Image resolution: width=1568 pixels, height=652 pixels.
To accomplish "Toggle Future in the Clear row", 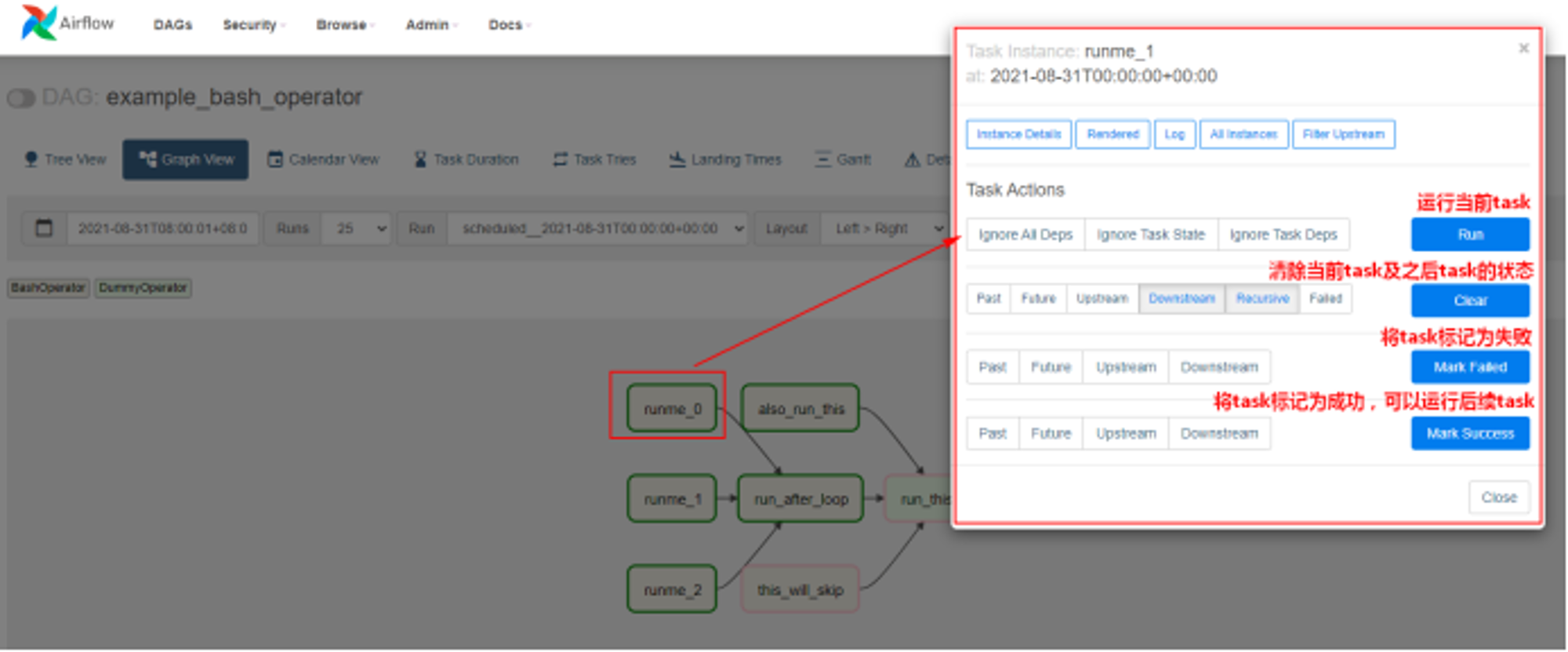I will pos(1039,298).
